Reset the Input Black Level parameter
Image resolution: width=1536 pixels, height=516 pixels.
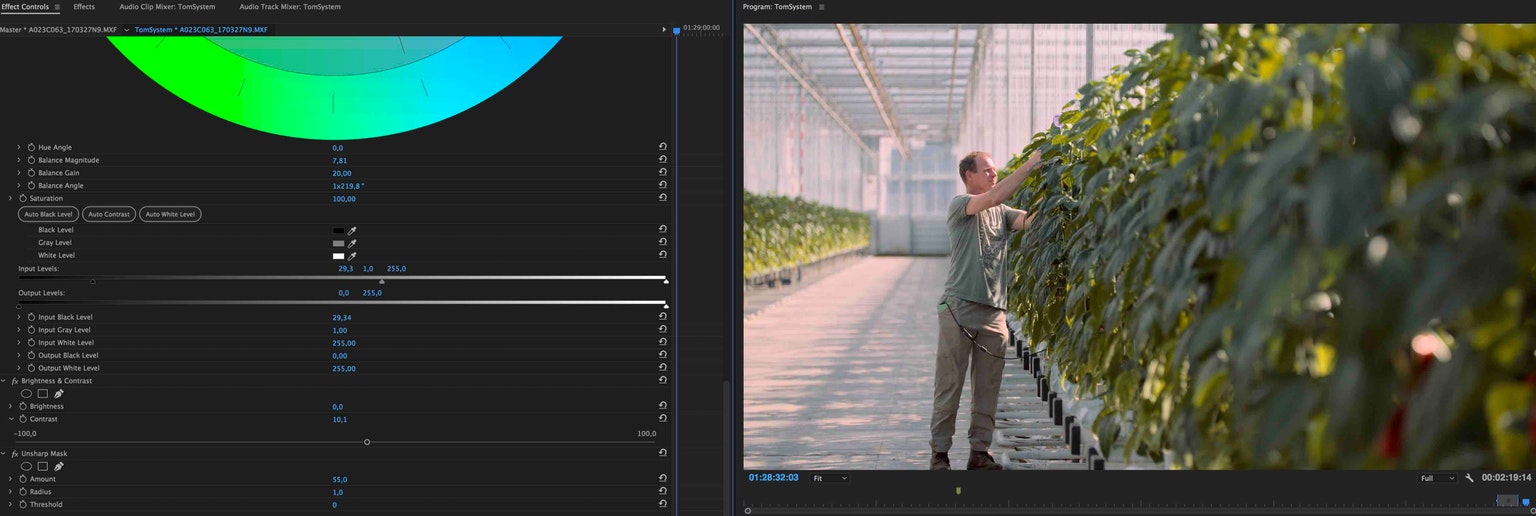point(663,317)
